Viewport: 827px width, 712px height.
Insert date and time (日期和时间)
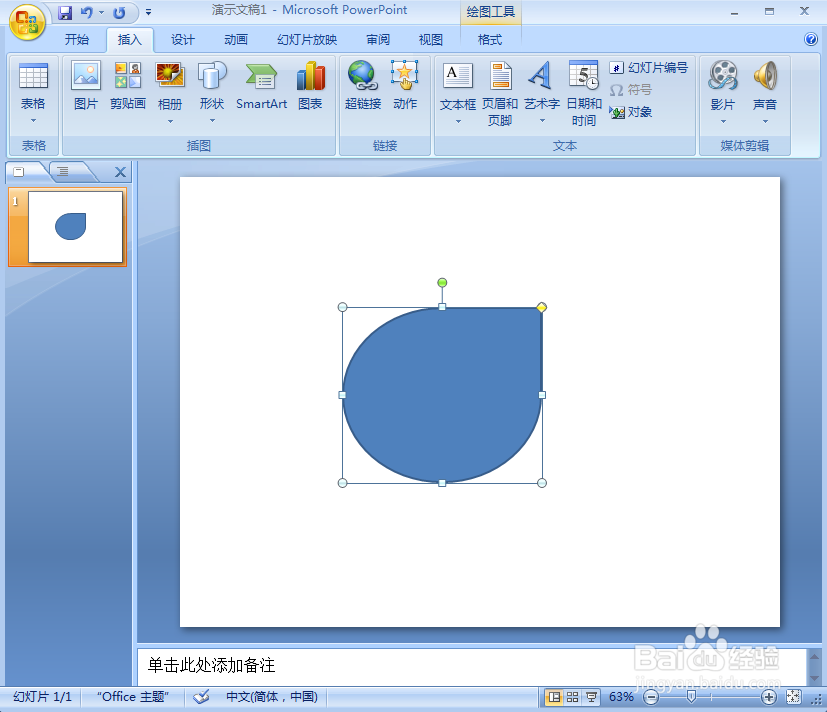584,94
